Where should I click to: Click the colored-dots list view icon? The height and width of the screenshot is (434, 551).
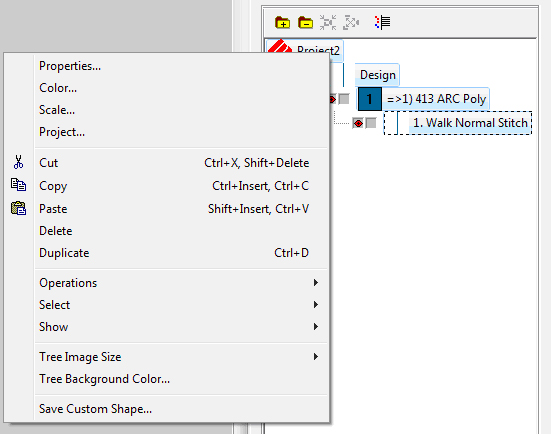pos(382,22)
